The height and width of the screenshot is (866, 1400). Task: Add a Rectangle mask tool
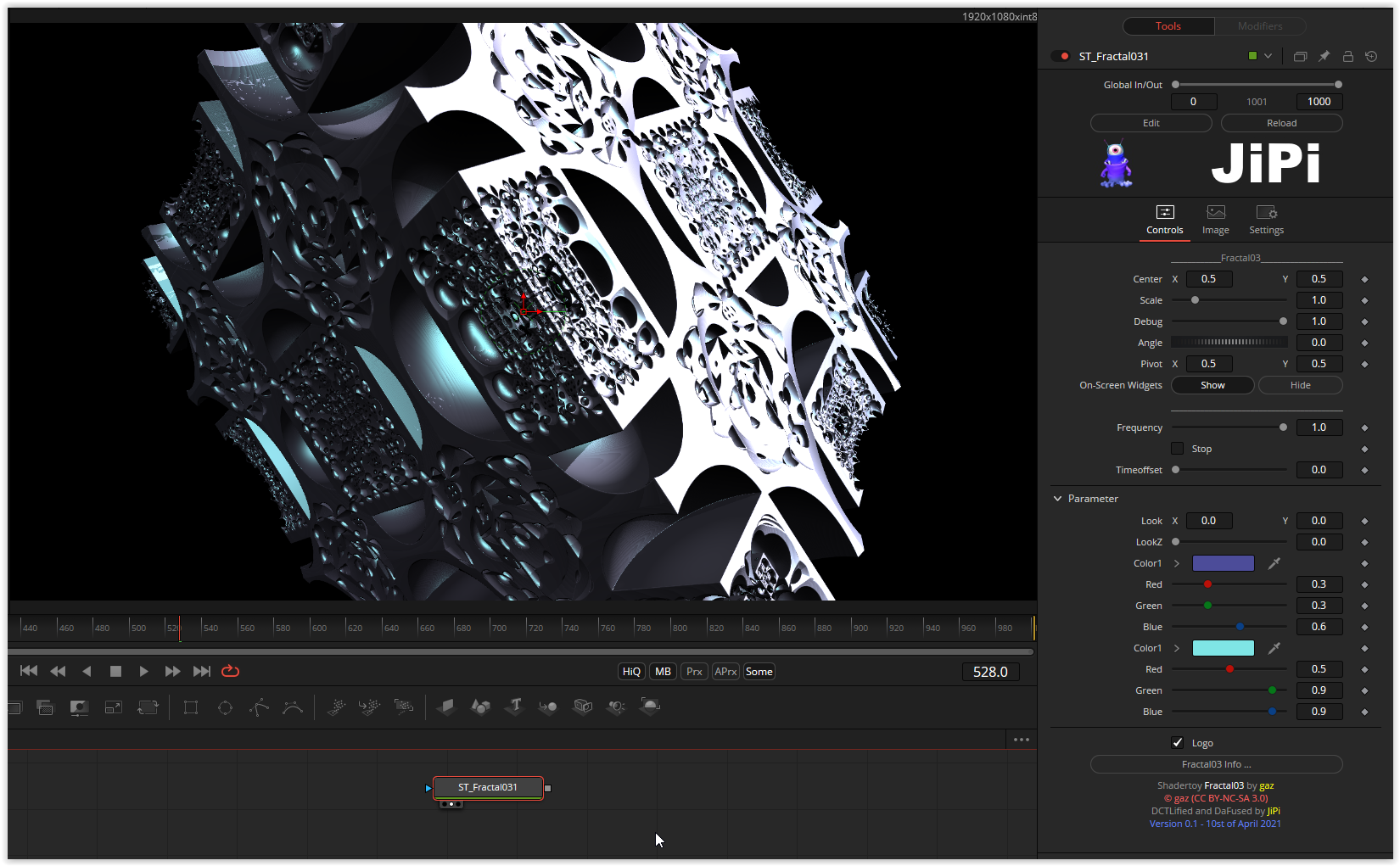coord(191,707)
